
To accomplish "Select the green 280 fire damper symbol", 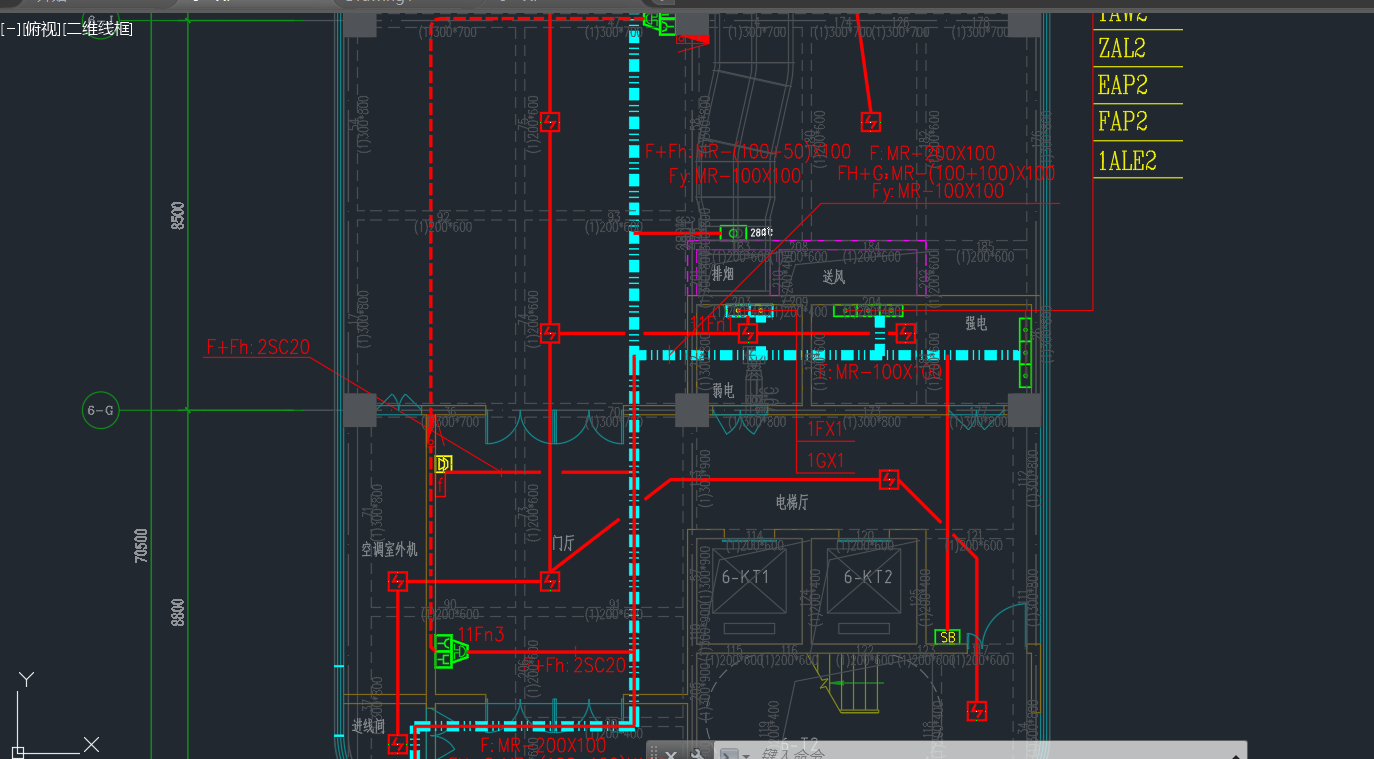I will coord(733,233).
